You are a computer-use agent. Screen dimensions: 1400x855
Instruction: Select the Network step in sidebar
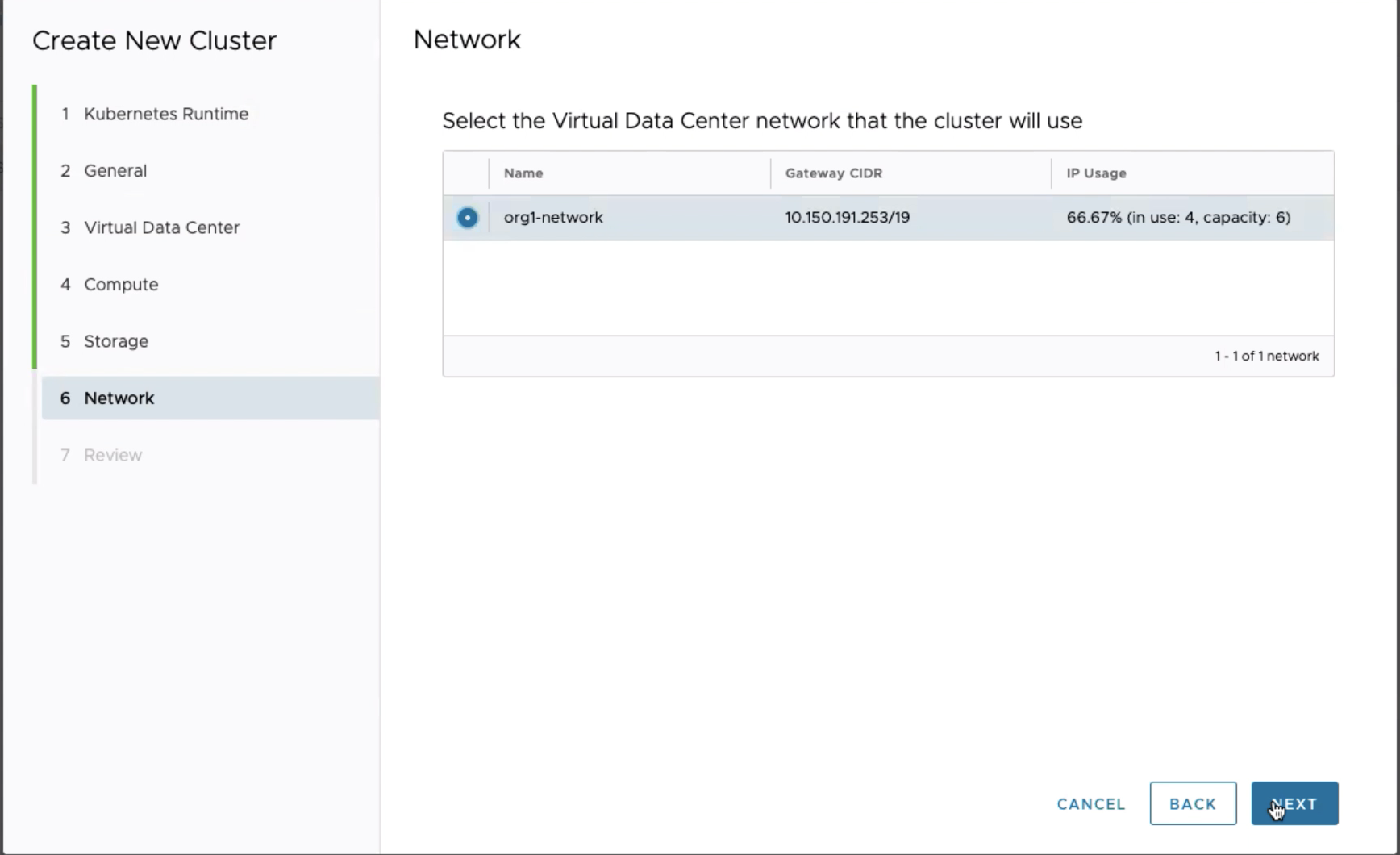click(x=119, y=398)
